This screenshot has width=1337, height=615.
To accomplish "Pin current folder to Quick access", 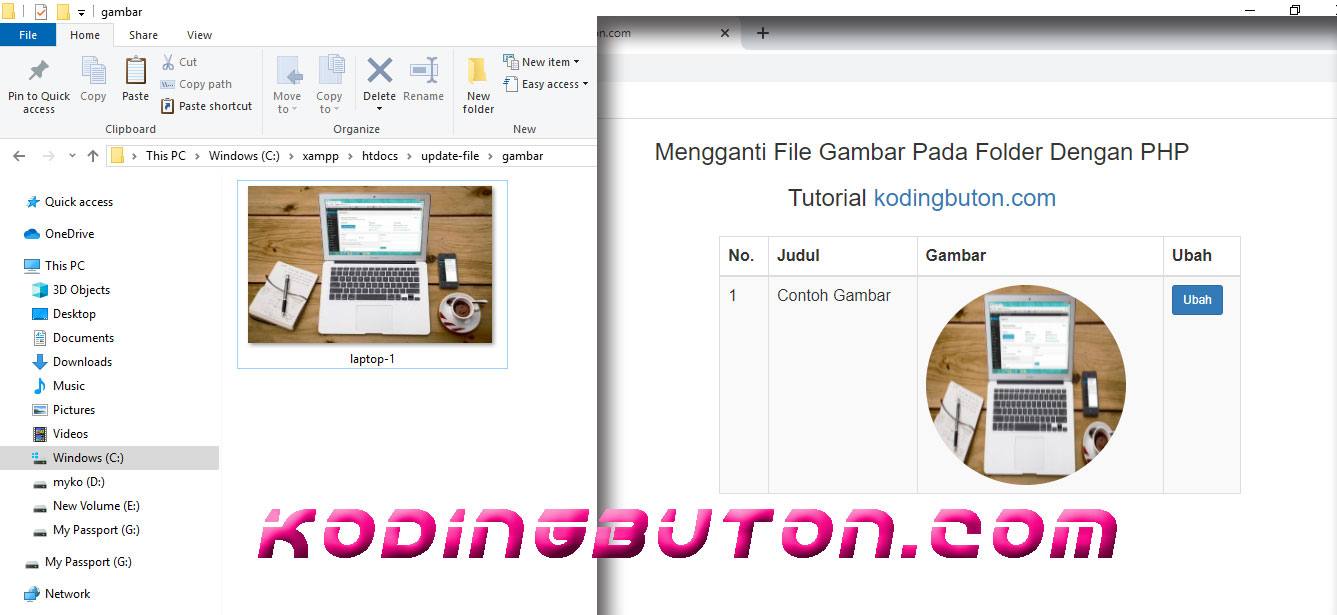I will coord(38,87).
